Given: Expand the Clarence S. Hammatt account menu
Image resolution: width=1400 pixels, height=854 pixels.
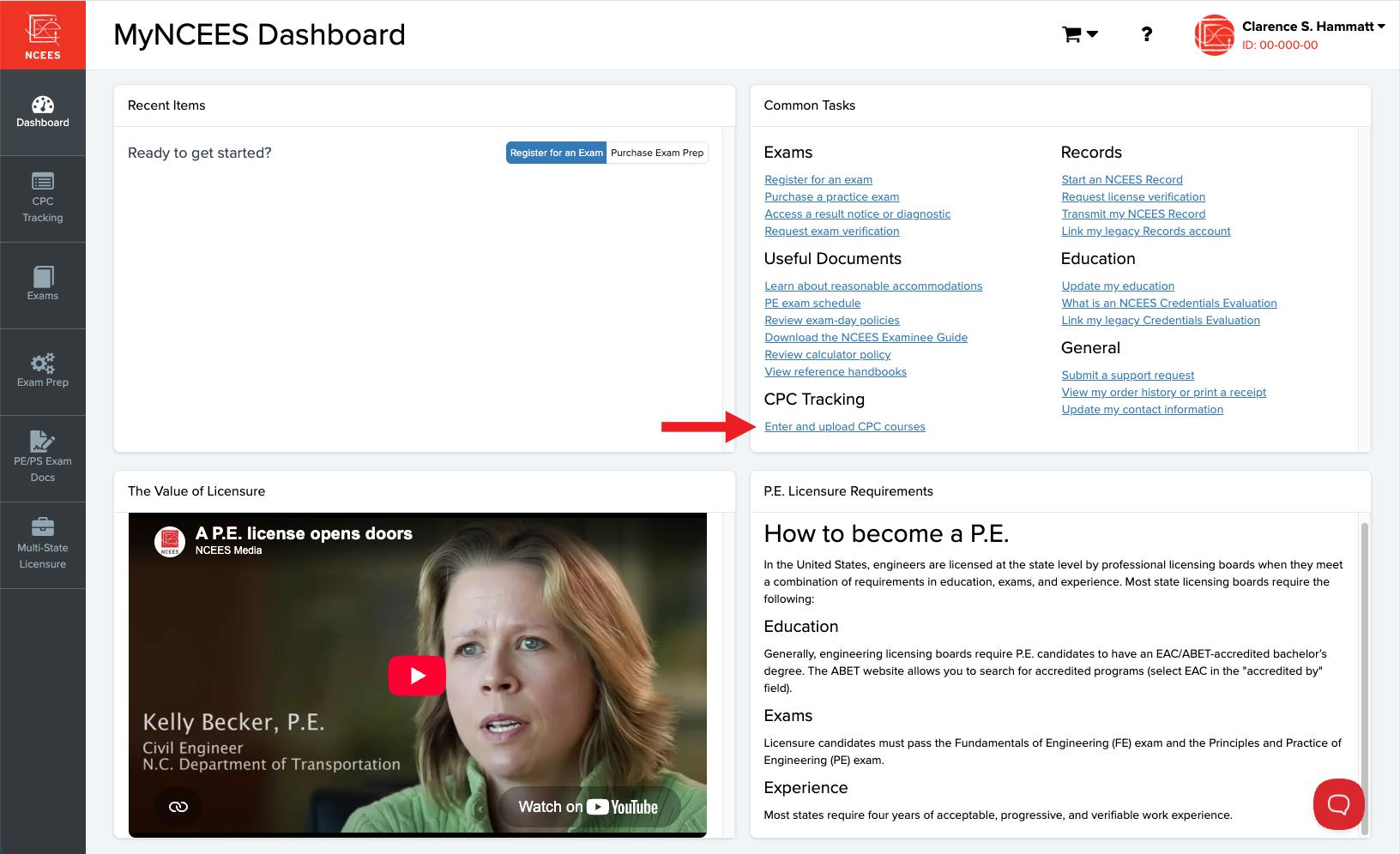Looking at the screenshot, I should pyautogui.click(x=1313, y=27).
